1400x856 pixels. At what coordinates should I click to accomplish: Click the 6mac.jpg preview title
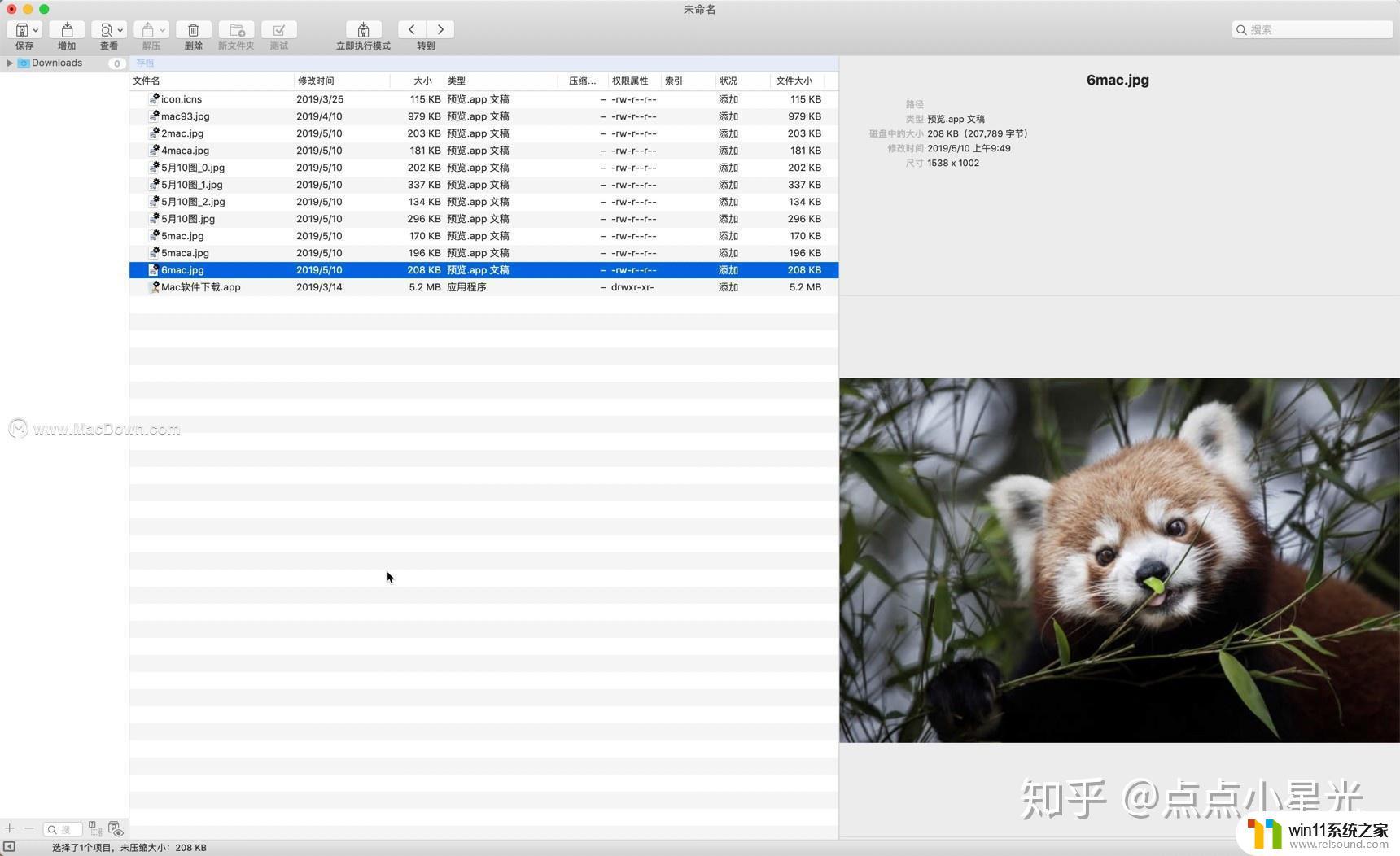click(x=1118, y=80)
